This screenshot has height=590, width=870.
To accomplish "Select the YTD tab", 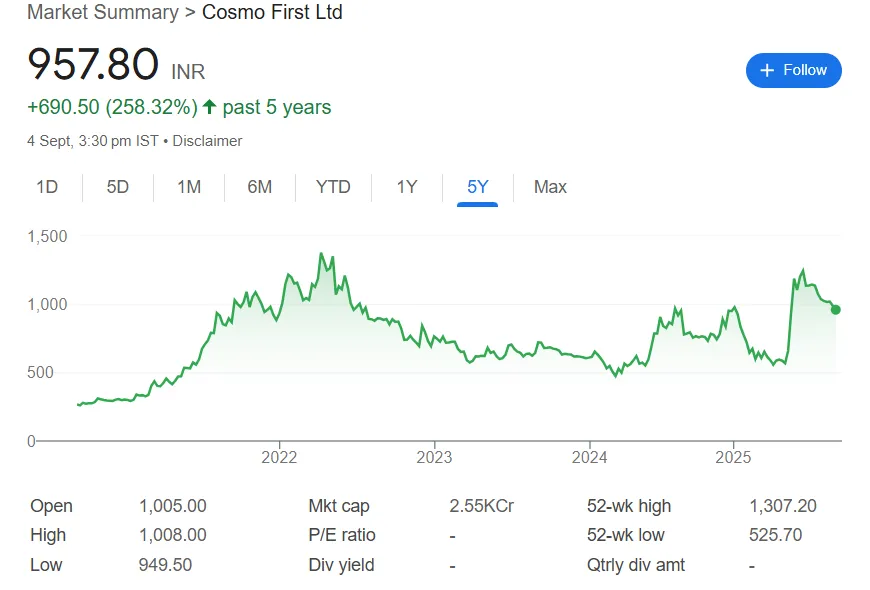I will (333, 187).
